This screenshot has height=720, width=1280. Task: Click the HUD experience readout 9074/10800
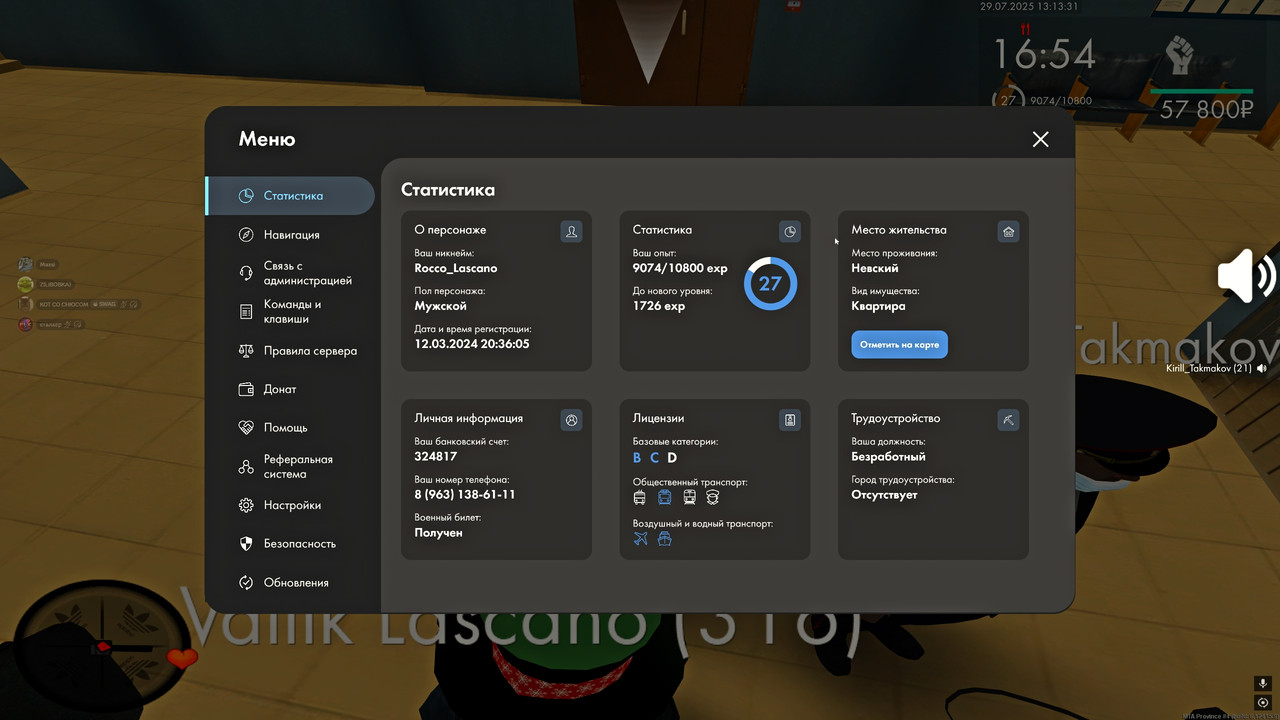click(x=1060, y=100)
